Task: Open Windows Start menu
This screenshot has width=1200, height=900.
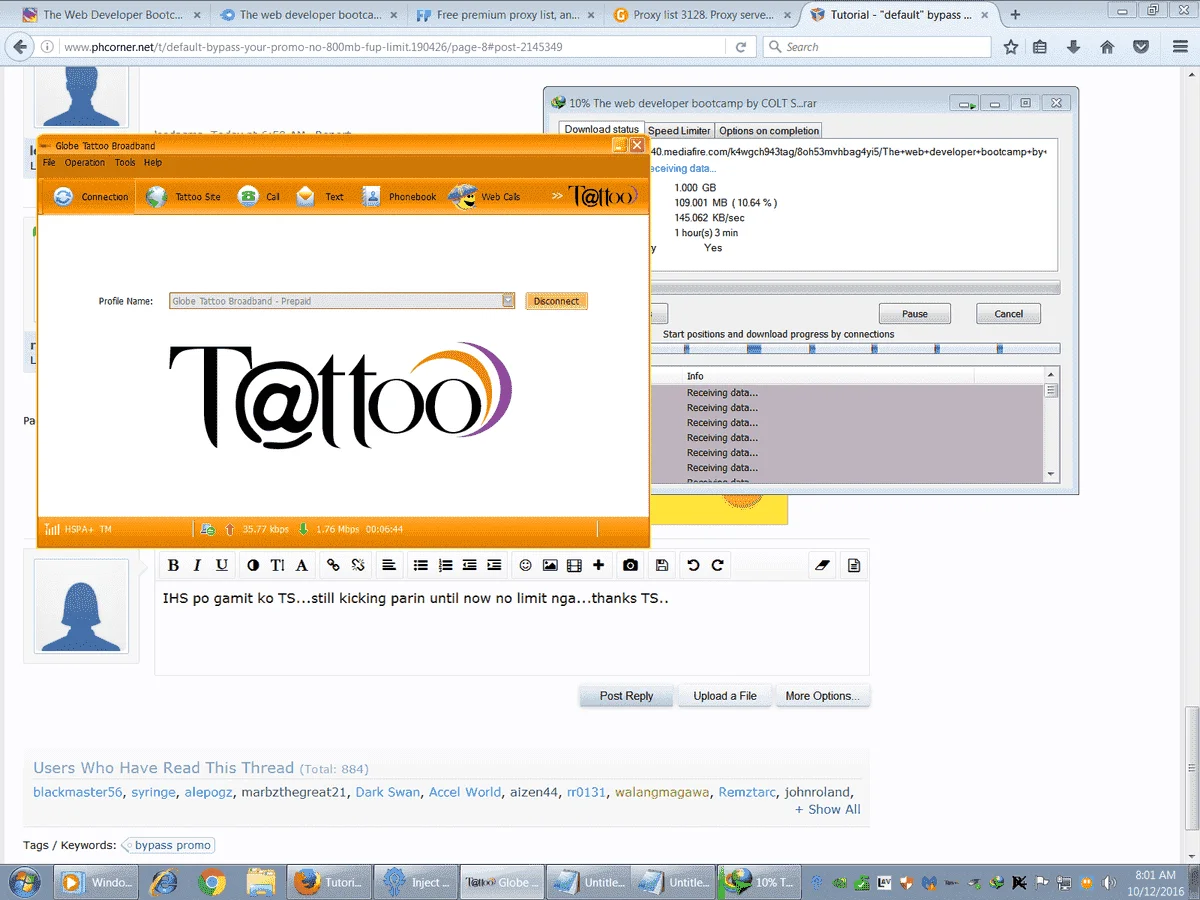Action: tap(23, 882)
